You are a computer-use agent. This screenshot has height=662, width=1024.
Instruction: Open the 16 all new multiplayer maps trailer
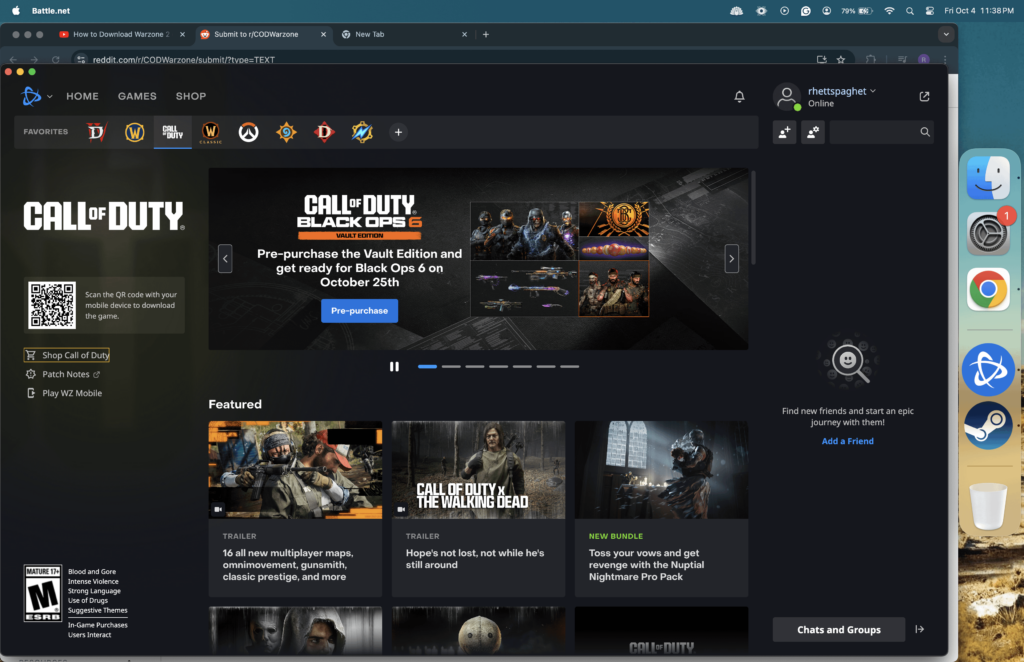pyautogui.click(x=295, y=509)
